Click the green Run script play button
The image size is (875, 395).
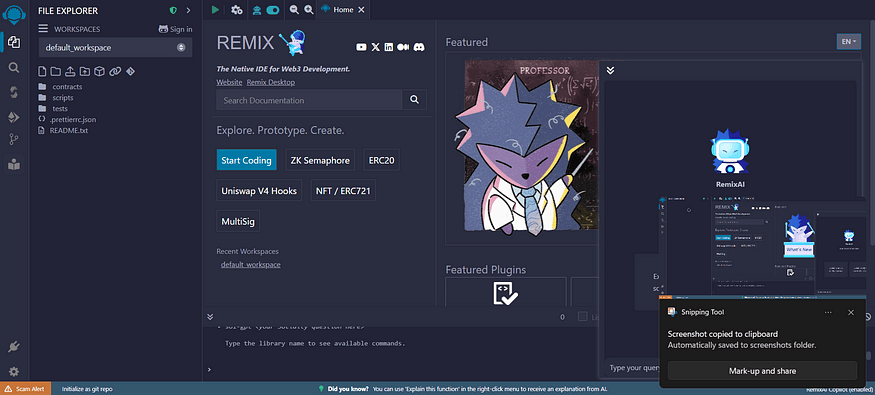coord(215,9)
